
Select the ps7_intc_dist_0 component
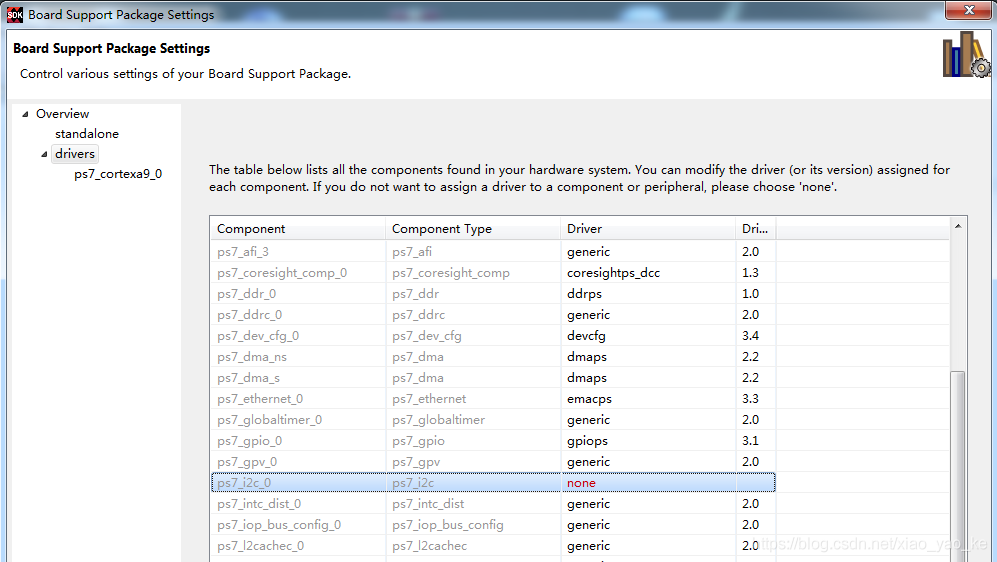point(298,504)
